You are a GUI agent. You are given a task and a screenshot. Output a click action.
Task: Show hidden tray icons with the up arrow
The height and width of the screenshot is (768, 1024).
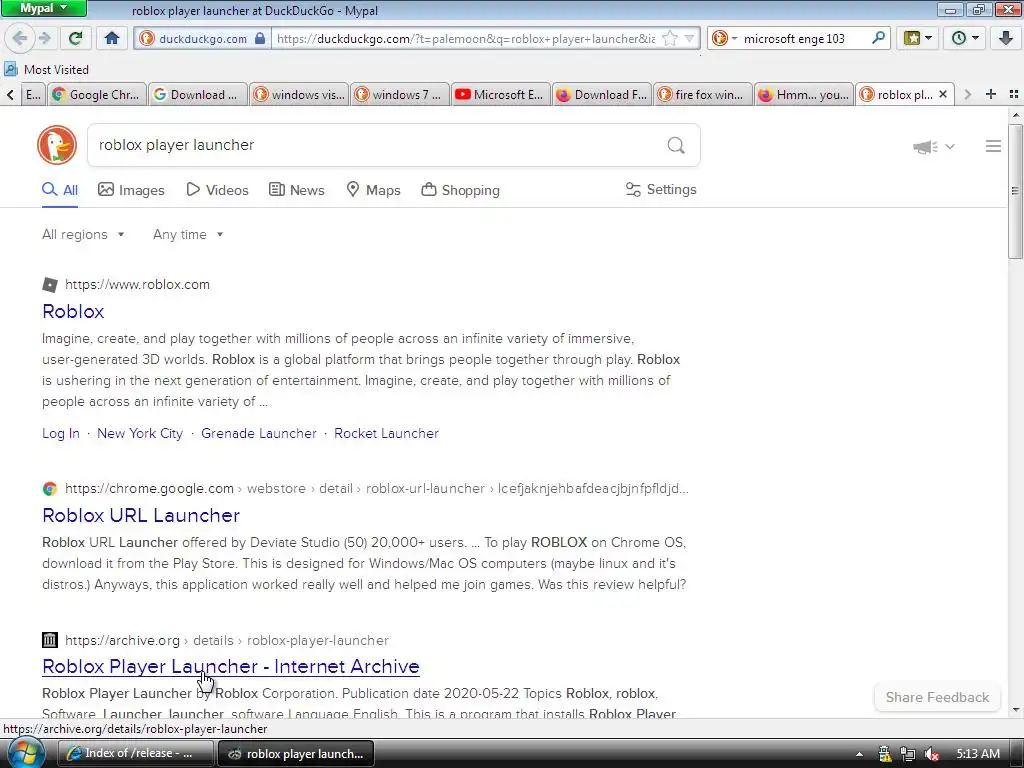click(x=859, y=754)
